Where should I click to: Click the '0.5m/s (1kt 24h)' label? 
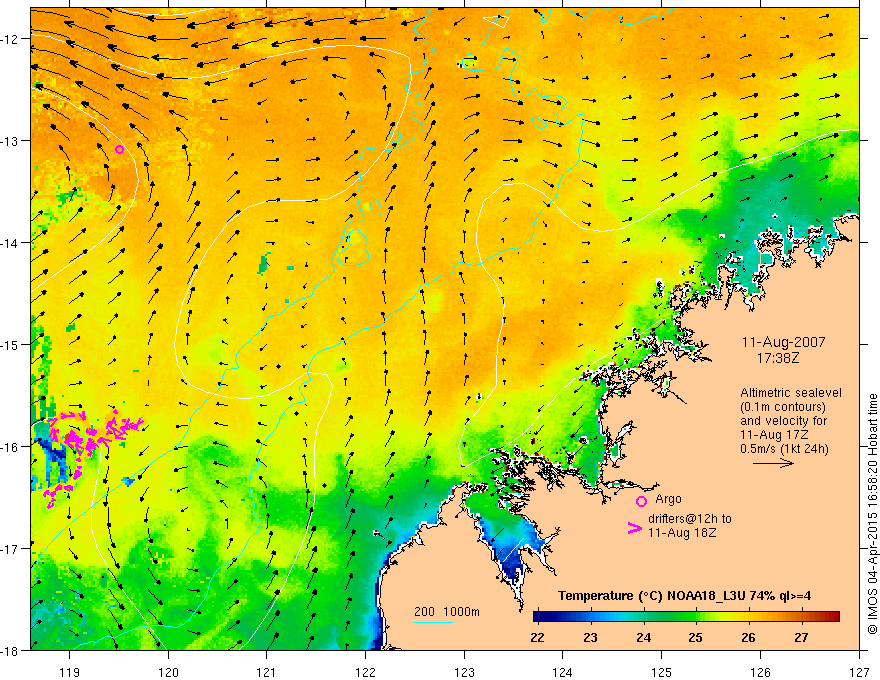click(784, 449)
